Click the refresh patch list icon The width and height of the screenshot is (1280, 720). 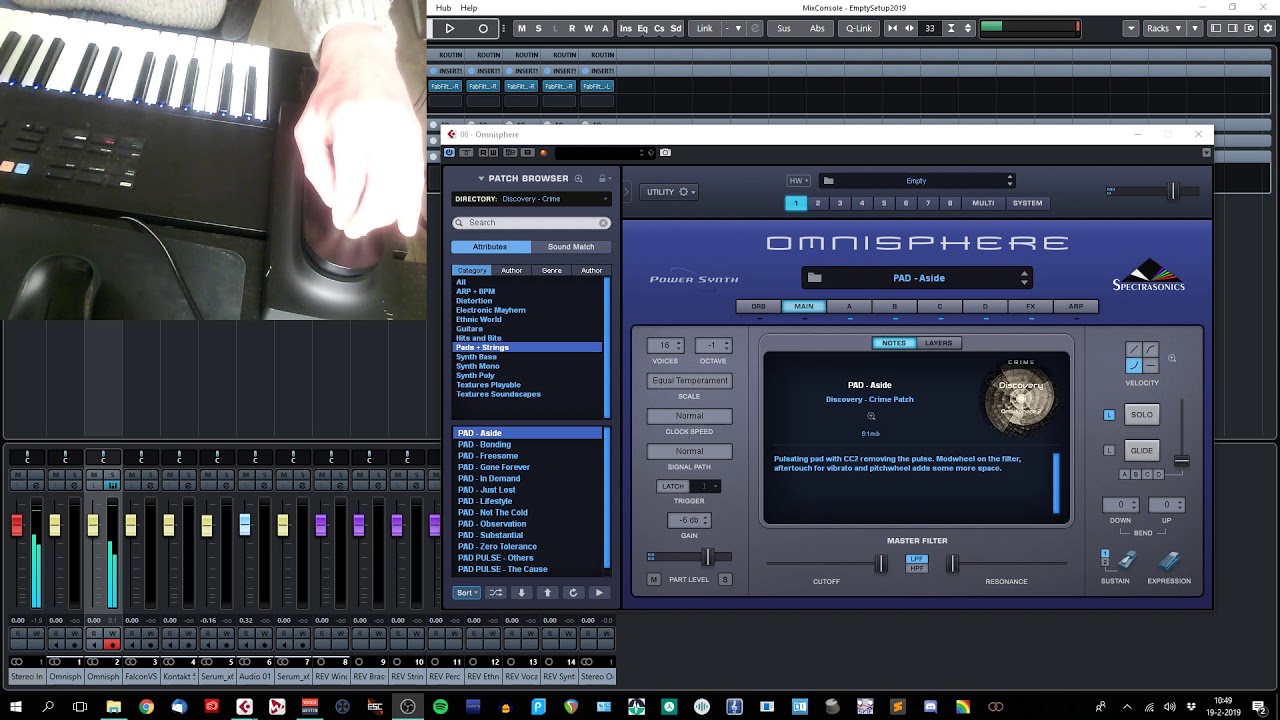573,593
